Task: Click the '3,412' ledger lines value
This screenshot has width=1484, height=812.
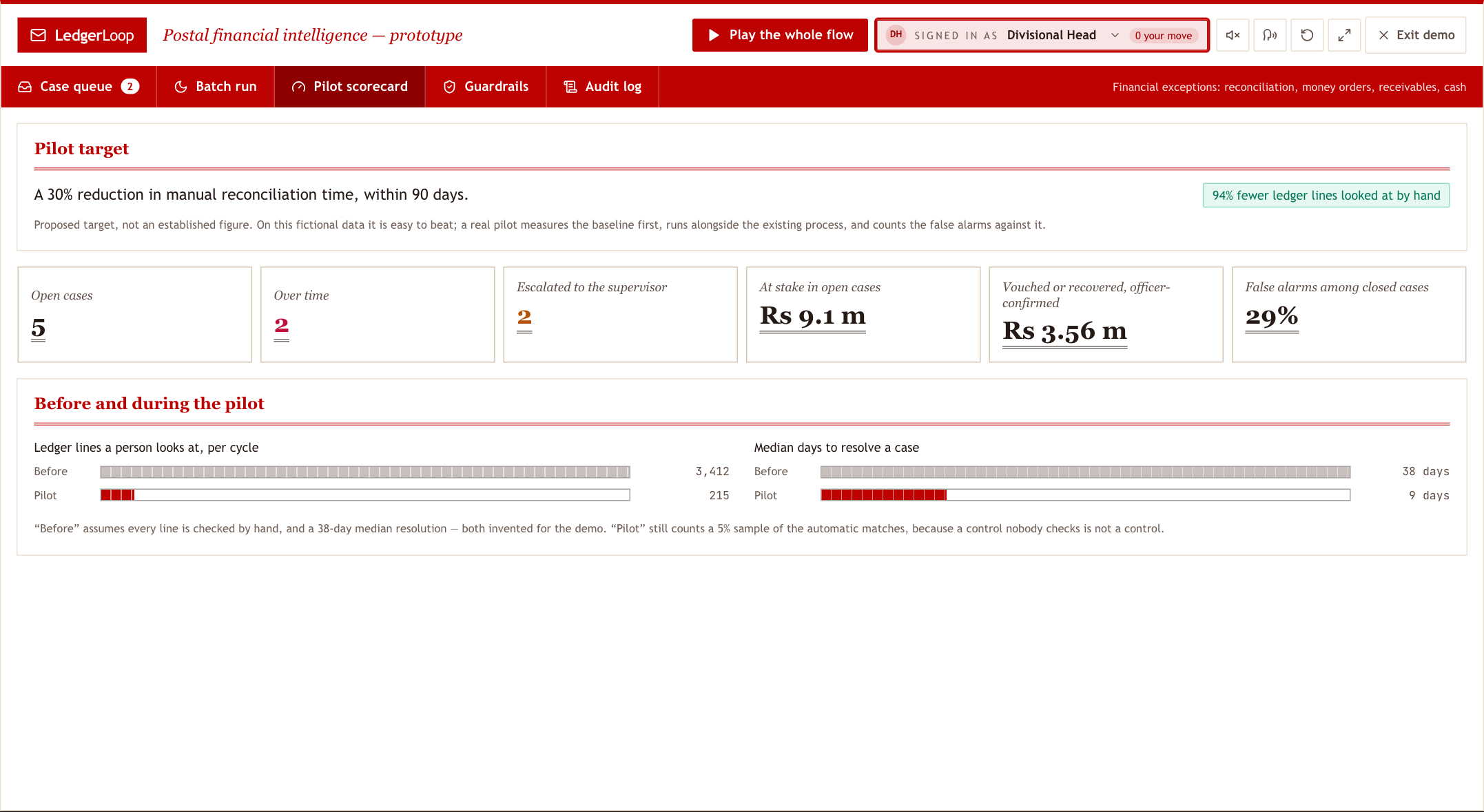Action: click(x=712, y=472)
